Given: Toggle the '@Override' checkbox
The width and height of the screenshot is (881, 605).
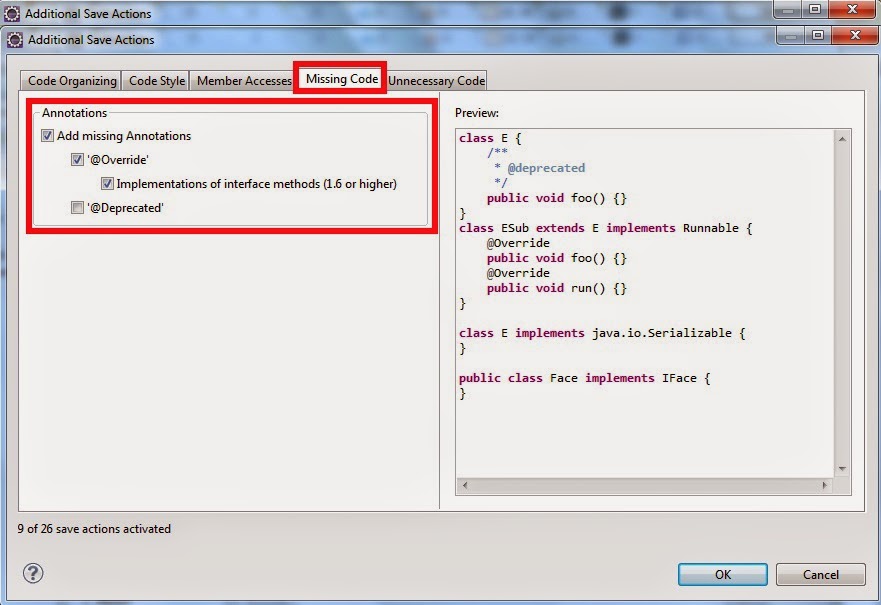Looking at the screenshot, I should (x=78, y=159).
